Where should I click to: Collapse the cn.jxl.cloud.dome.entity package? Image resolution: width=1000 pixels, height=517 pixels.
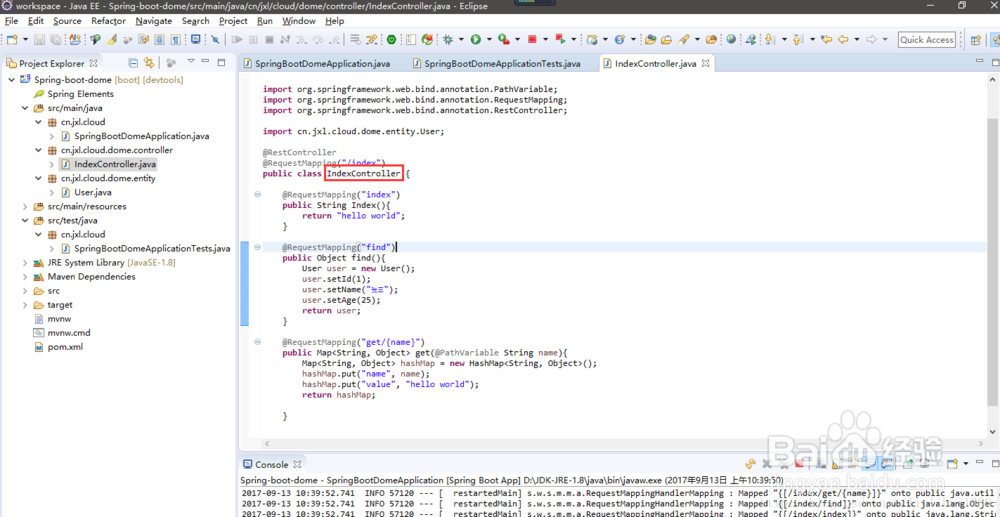pyautogui.click(x=38, y=178)
